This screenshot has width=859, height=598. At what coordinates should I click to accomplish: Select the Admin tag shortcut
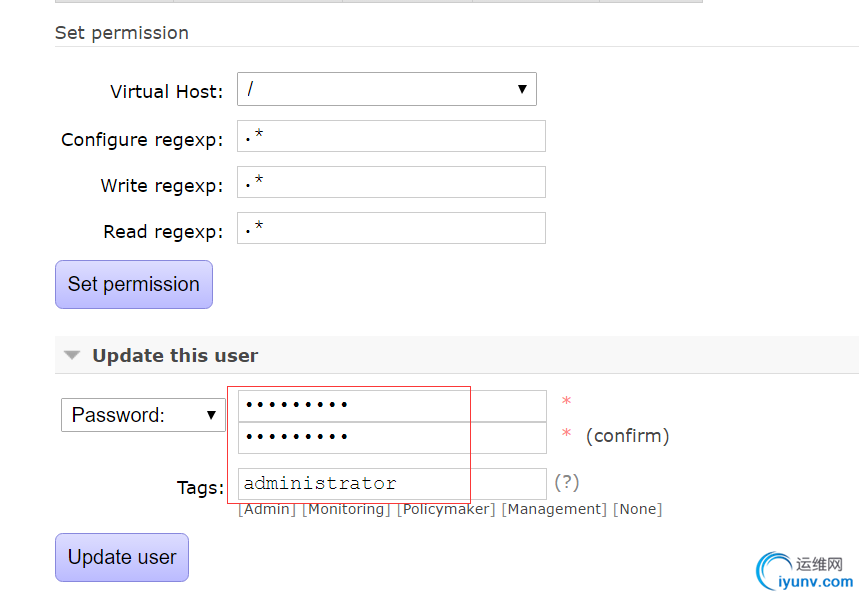click(267, 509)
